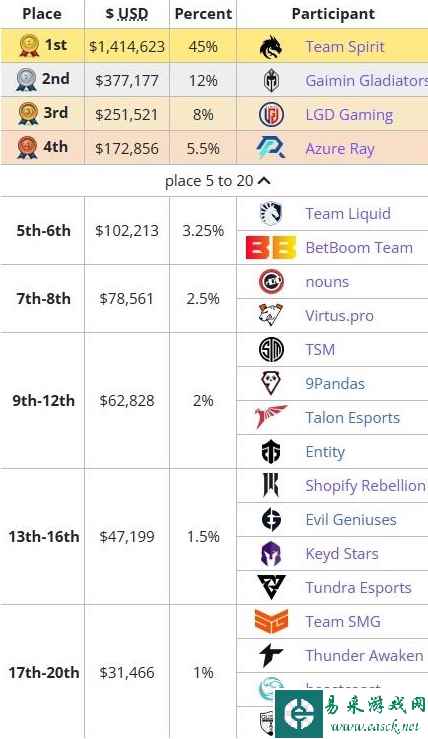This screenshot has width=428, height=739.
Task: Click the 1st place gold medal icon
Action: pyautogui.click(x=30, y=46)
